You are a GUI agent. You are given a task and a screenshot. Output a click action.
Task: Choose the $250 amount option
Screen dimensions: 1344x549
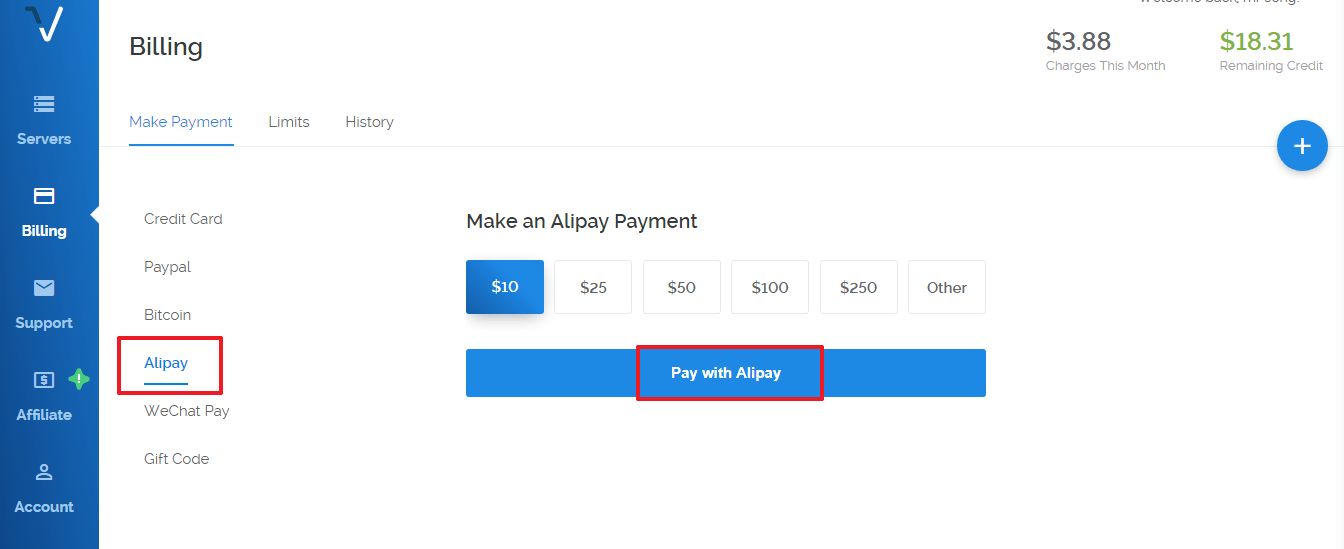click(858, 287)
